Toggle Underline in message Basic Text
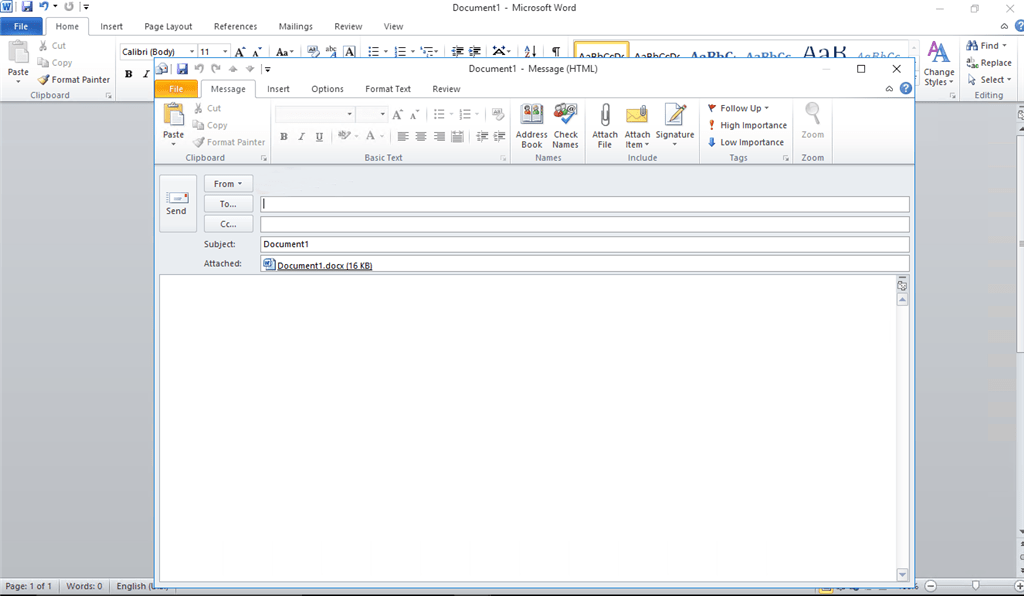The height and width of the screenshot is (596, 1024). (319, 136)
